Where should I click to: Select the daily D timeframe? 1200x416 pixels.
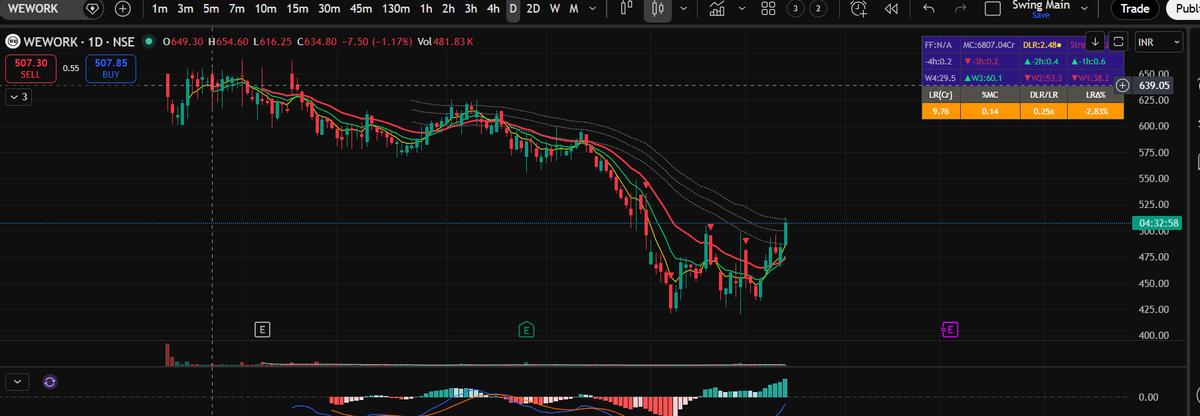coord(513,9)
